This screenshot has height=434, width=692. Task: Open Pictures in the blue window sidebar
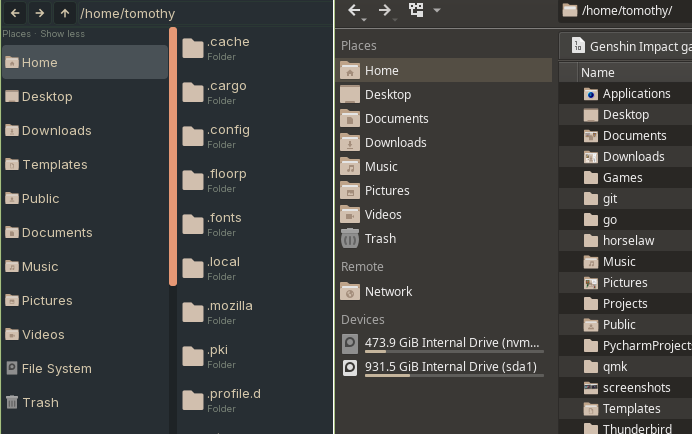pos(85,301)
